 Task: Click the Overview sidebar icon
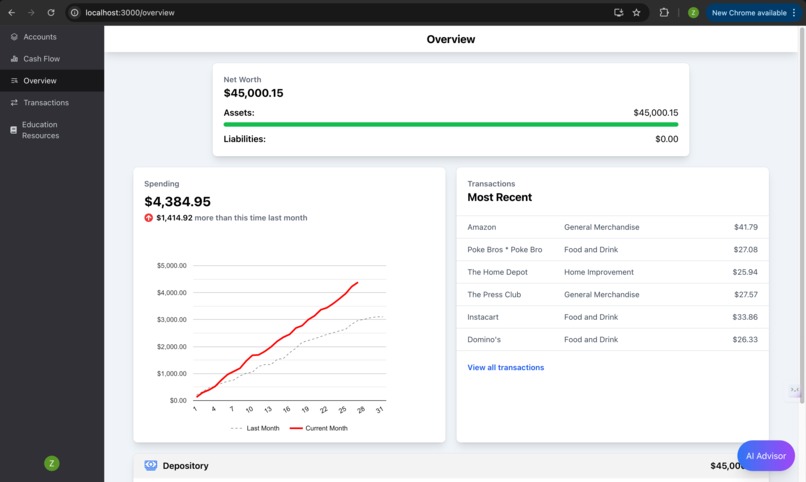tap(14, 81)
